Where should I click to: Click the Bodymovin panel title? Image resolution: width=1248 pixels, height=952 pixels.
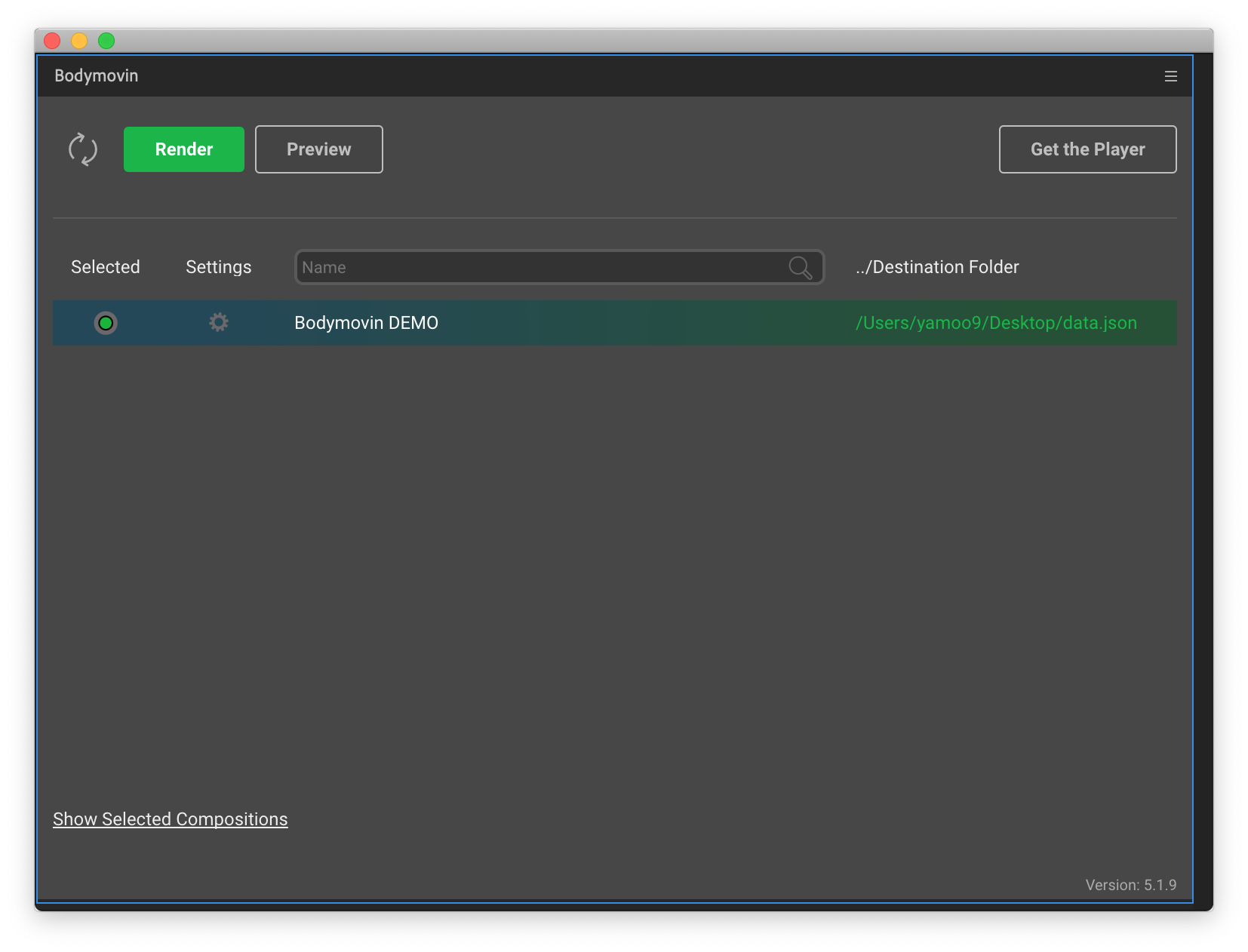coord(97,75)
